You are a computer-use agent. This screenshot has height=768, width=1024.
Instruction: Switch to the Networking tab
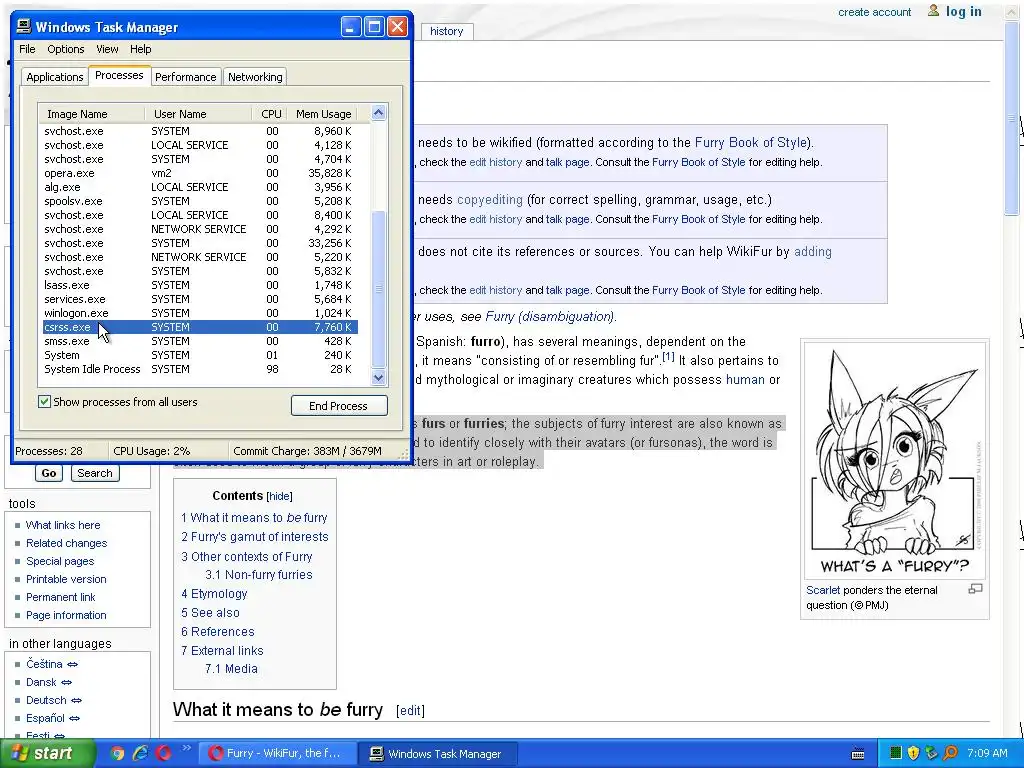point(255,77)
